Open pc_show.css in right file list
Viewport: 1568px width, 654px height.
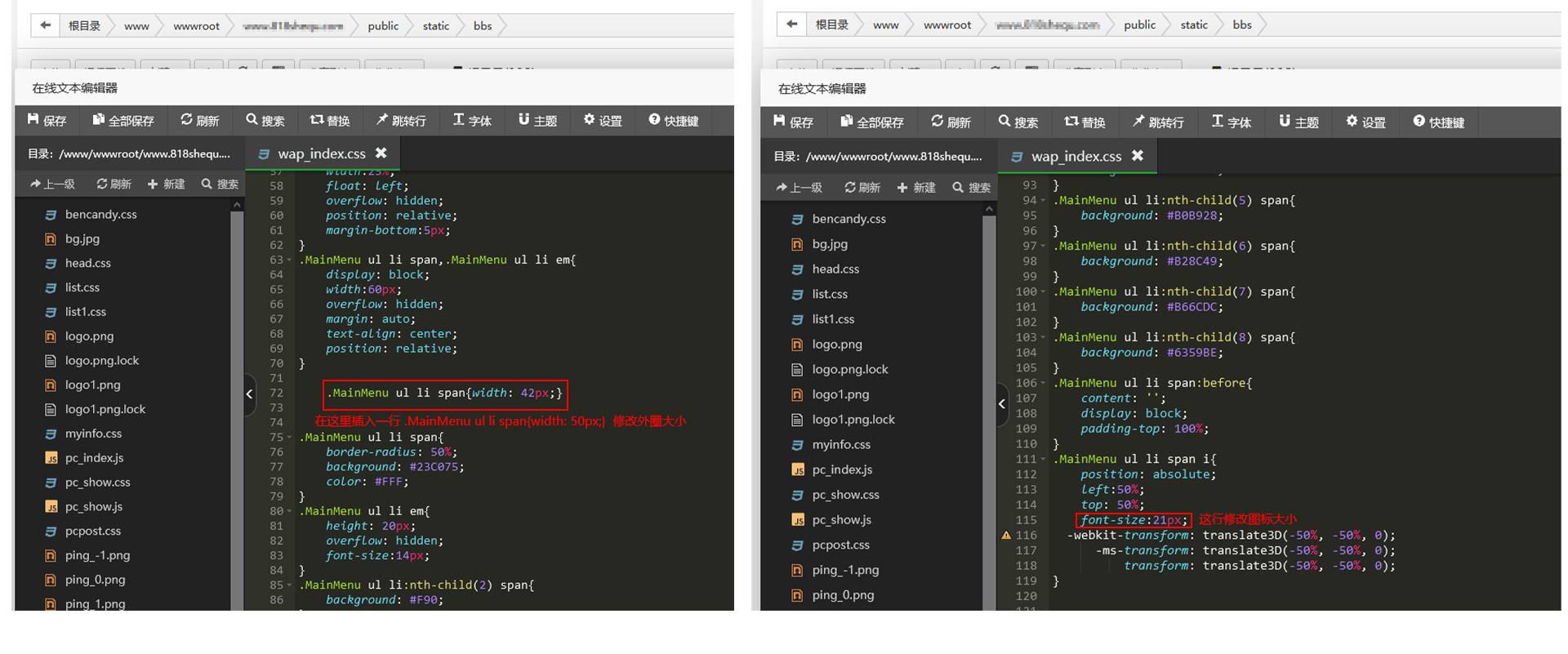click(x=845, y=495)
